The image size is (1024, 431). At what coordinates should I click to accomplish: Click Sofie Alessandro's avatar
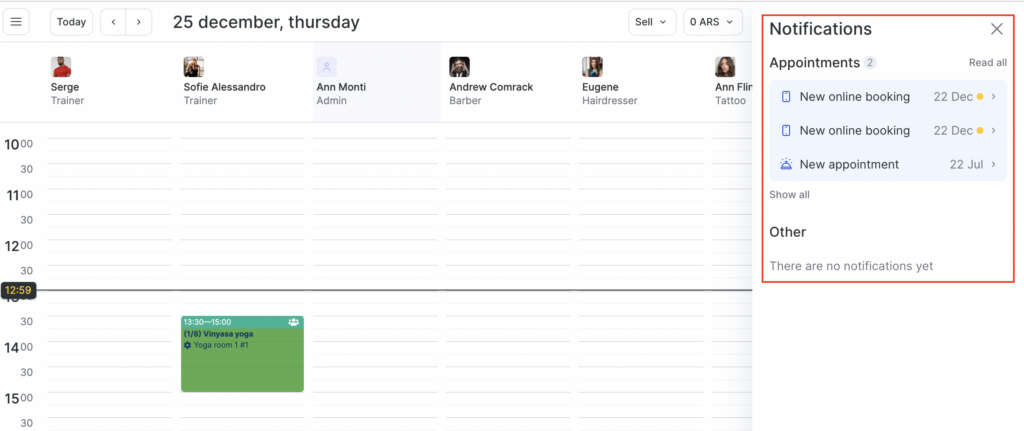point(194,67)
